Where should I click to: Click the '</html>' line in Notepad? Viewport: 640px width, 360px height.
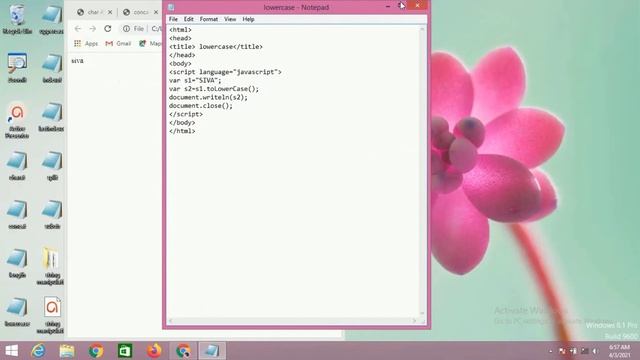click(182, 131)
